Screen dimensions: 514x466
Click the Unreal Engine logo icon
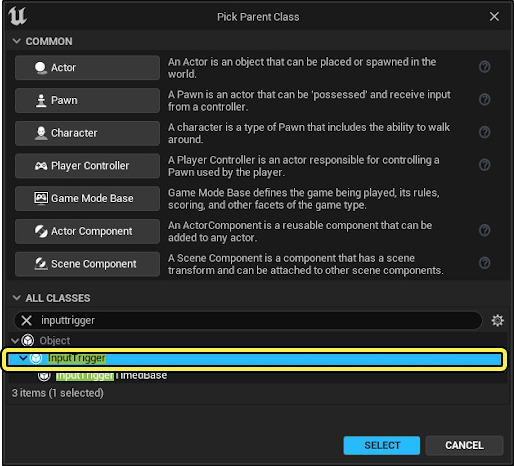pos(17,16)
